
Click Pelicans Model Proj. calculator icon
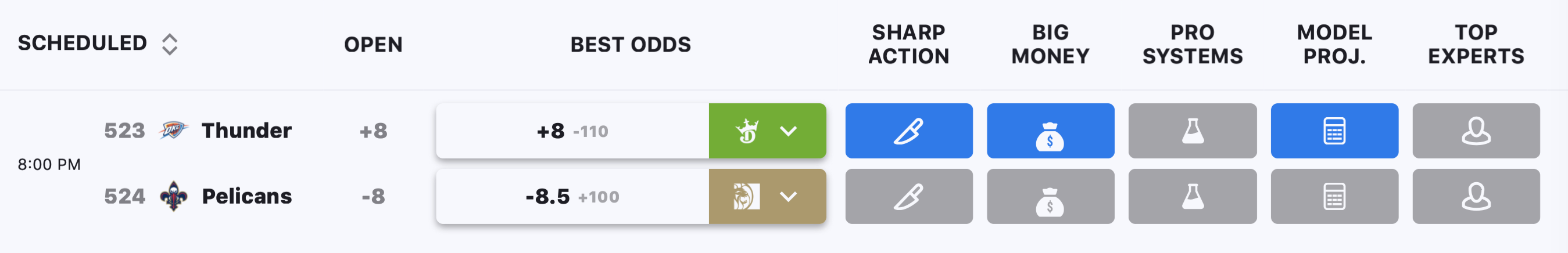[x=1334, y=197]
